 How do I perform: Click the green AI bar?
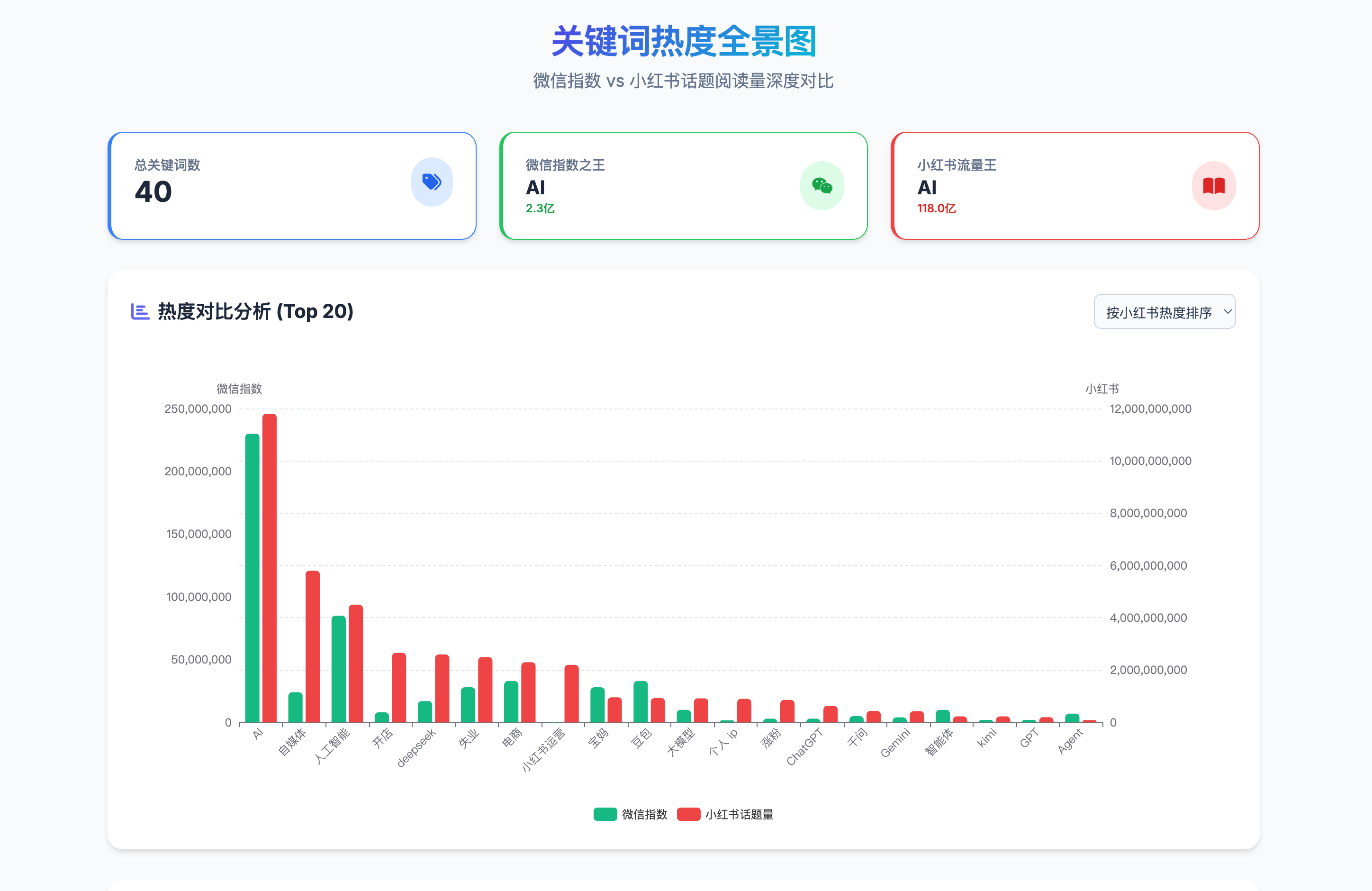[x=252, y=578]
